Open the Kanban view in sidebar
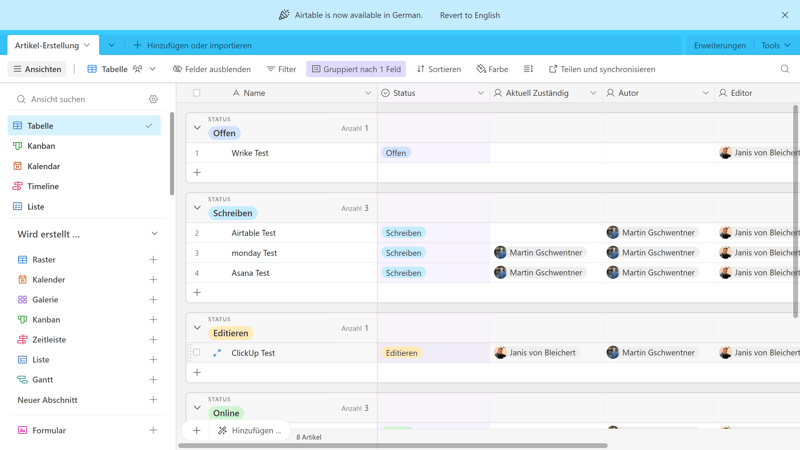 click(41, 146)
